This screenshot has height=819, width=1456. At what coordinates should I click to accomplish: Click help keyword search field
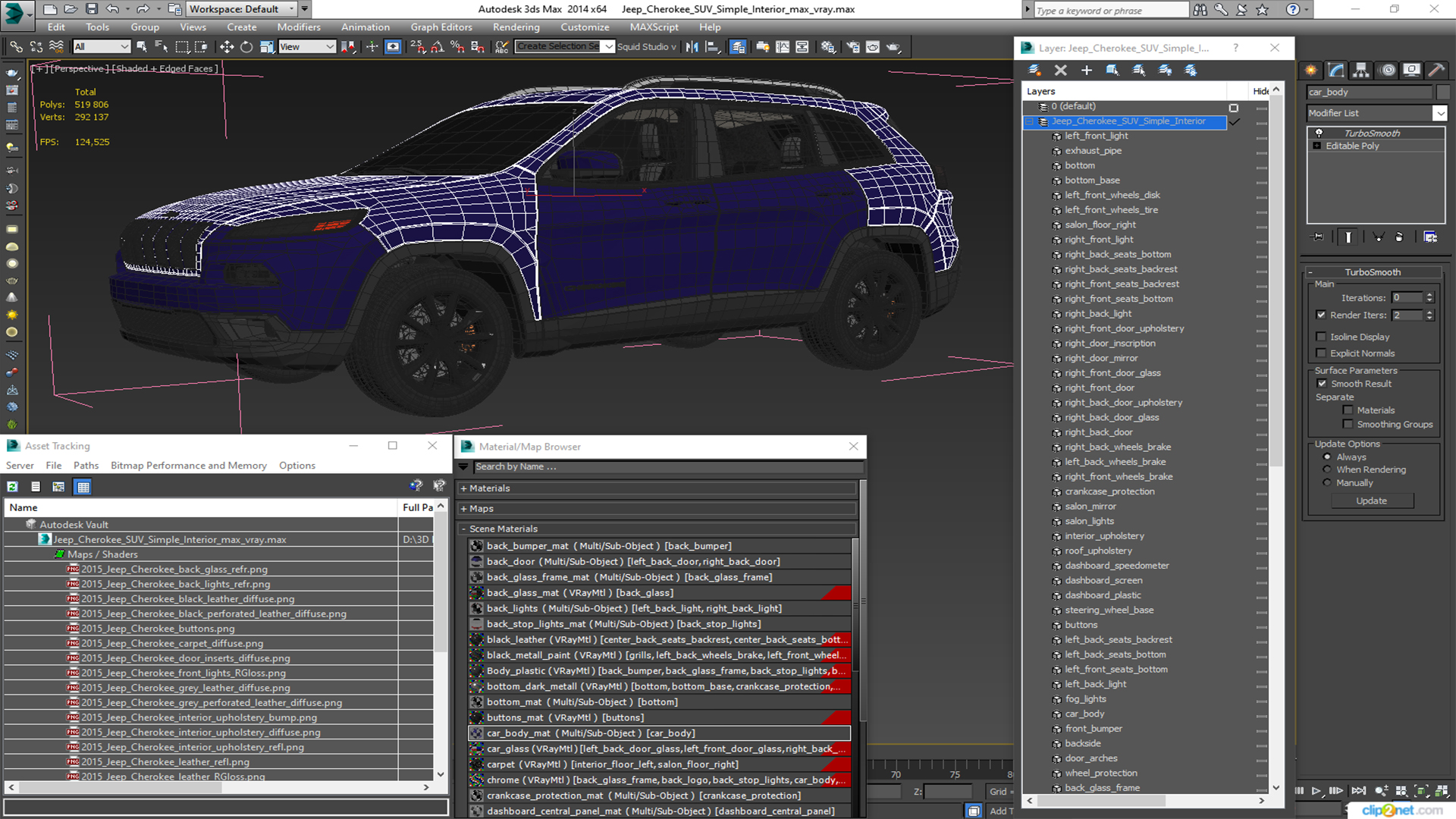[1111, 10]
